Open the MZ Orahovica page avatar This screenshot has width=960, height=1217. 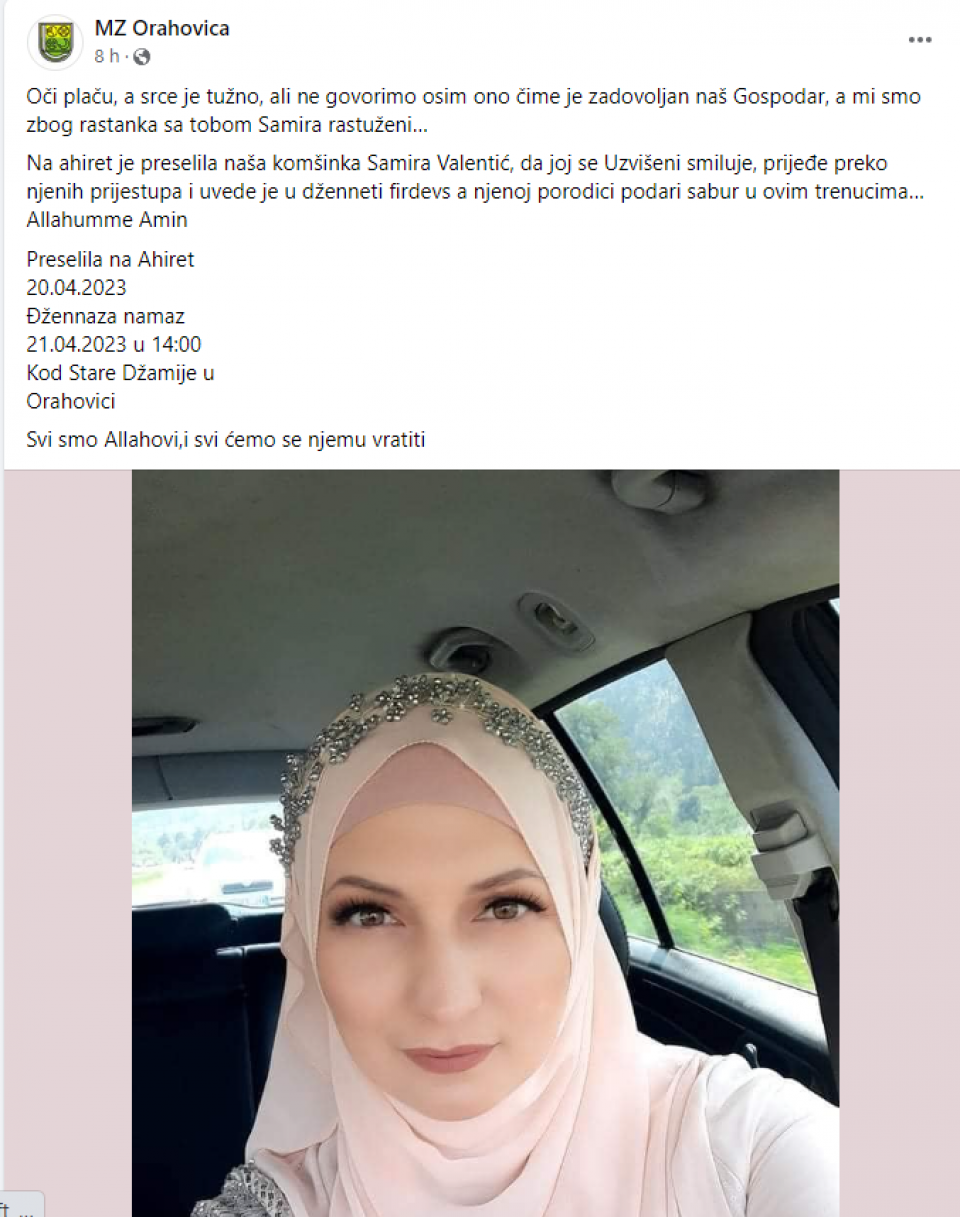pyautogui.click(x=55, y=42)
